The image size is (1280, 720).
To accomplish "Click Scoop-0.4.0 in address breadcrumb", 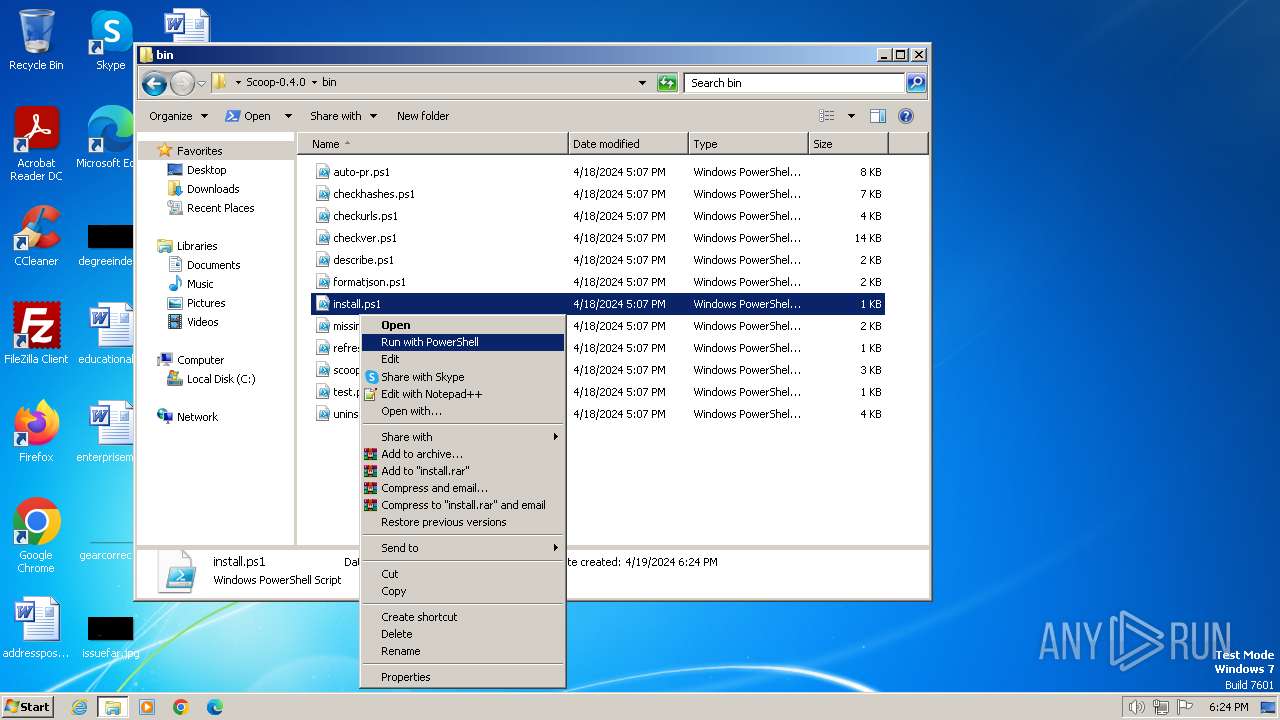I will (x=276, y=83).
